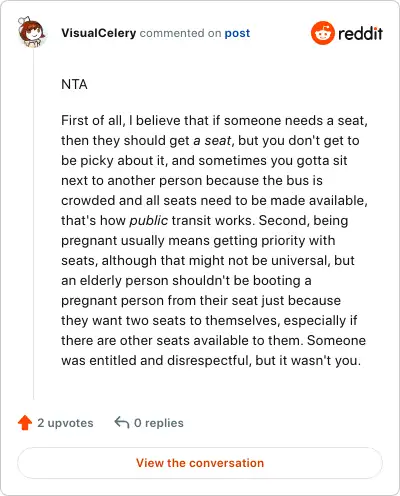
Task: Open the blue "post" link
Action: click(237, 33)
